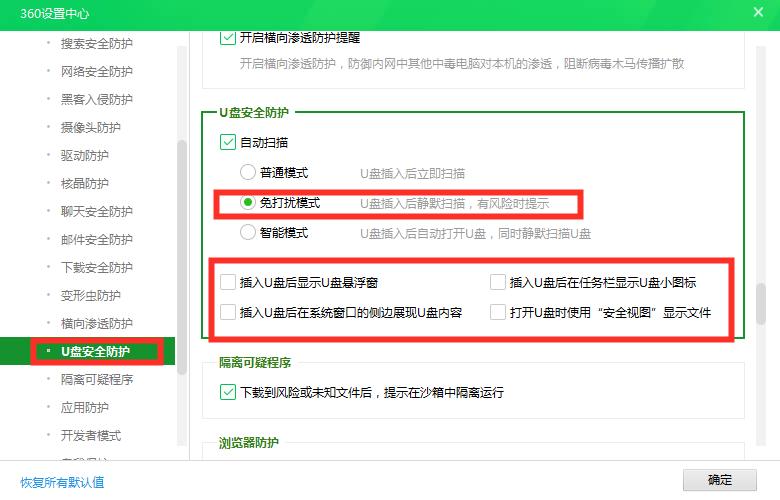Select the 免打扰模式 radio button
The width and height of the screenshot is (780, 500).
pos(248,202)
